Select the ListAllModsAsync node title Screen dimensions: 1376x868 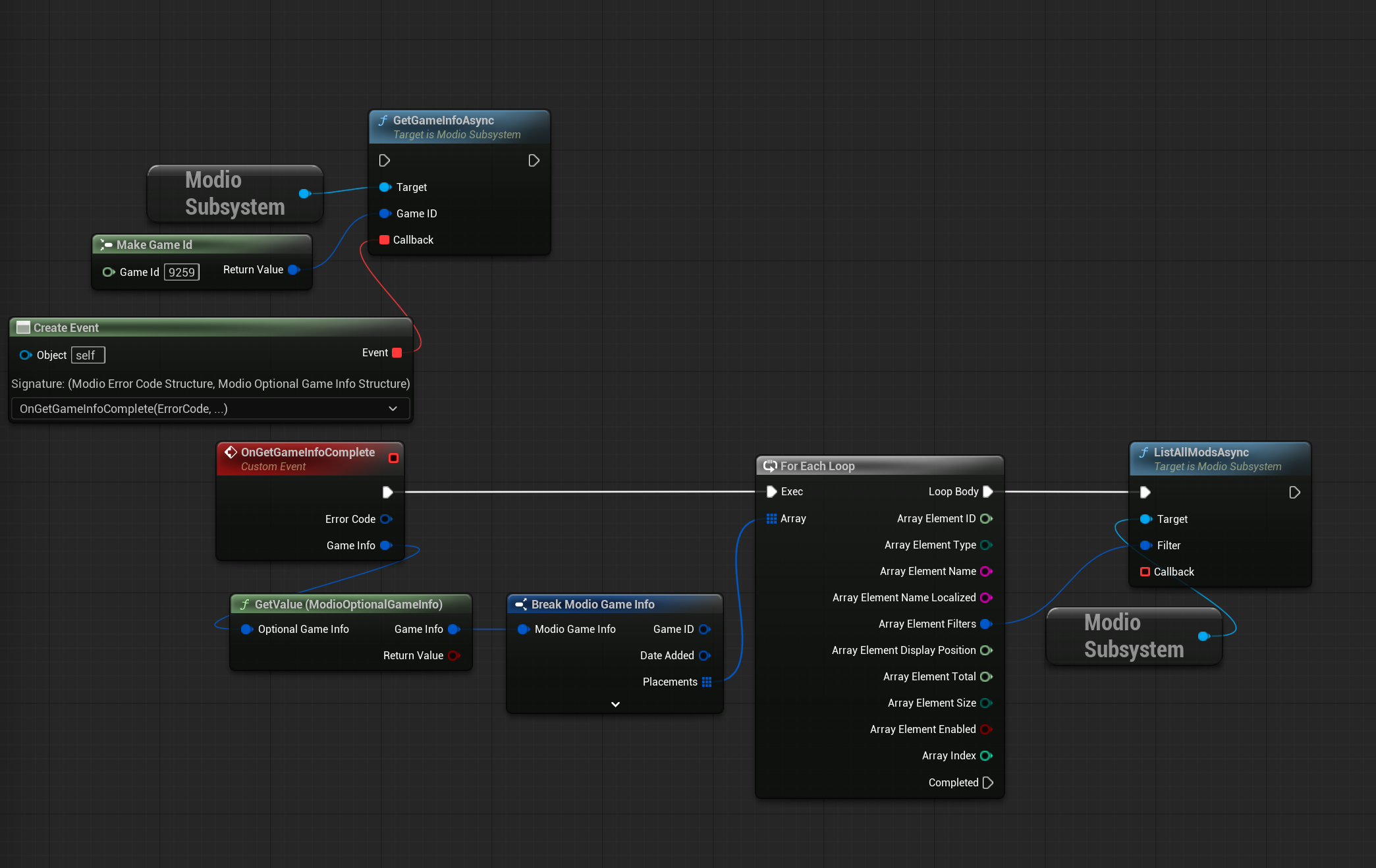pyautogui.click(x=1201, y=452)
